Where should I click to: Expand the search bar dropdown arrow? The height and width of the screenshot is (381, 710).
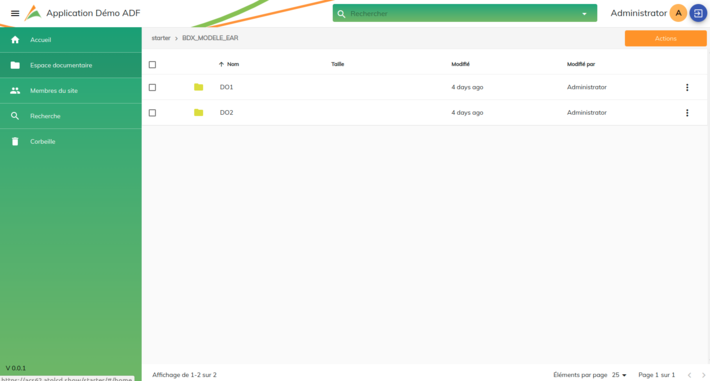pyautogui.click(x=584, y=14)
